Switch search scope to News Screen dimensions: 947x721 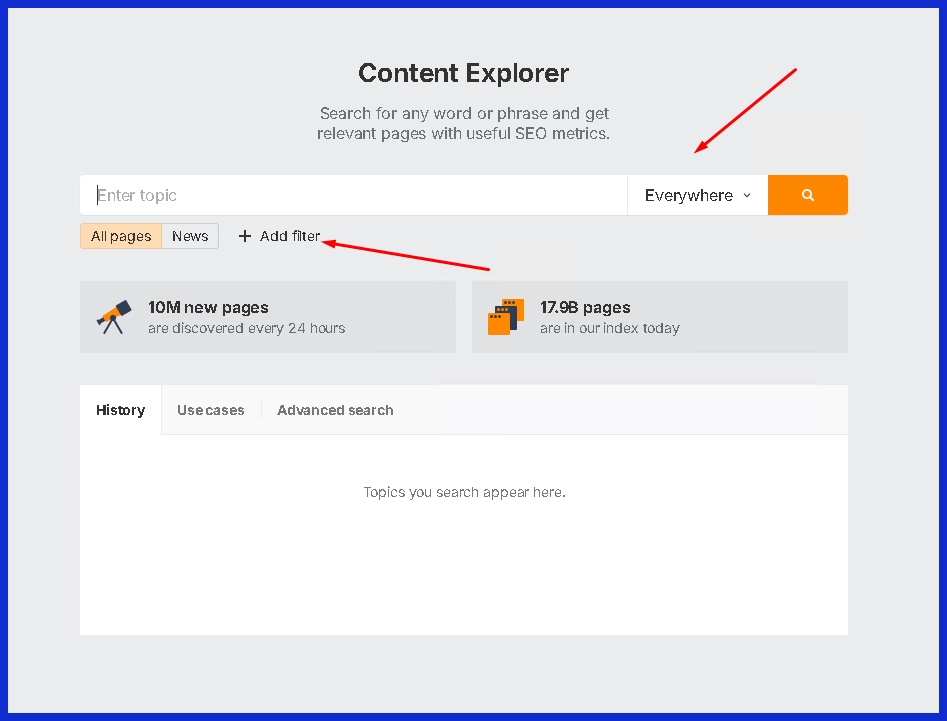coord(190,236)
